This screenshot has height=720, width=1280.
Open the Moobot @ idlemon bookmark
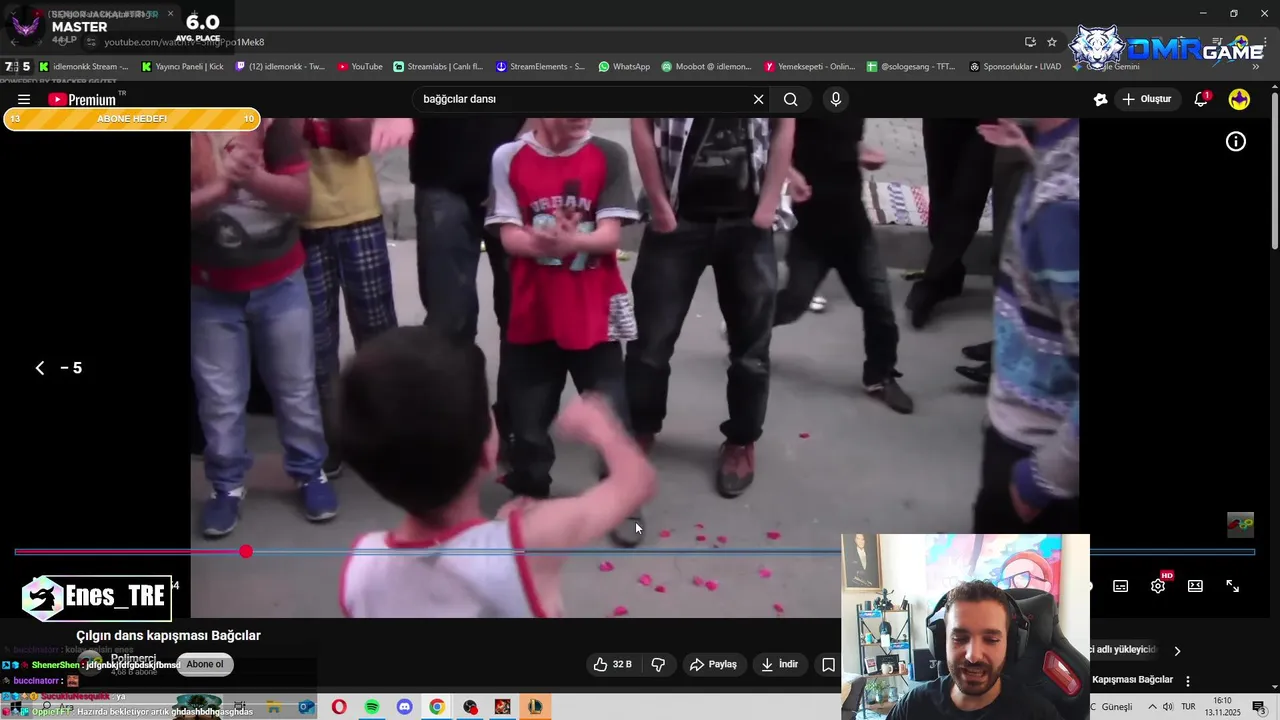tap(706, 67)
